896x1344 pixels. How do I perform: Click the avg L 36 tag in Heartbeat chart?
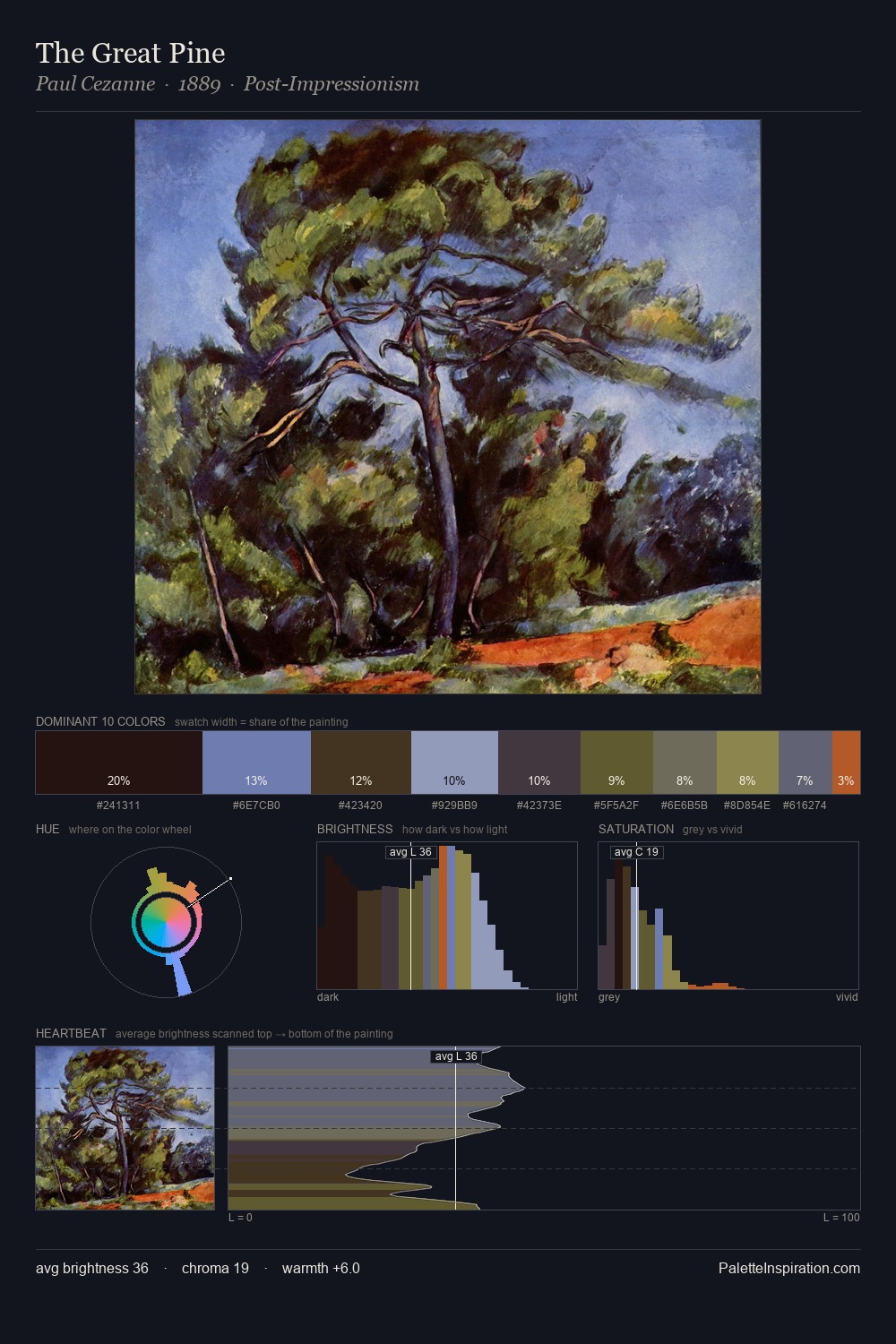point(456,1056)
